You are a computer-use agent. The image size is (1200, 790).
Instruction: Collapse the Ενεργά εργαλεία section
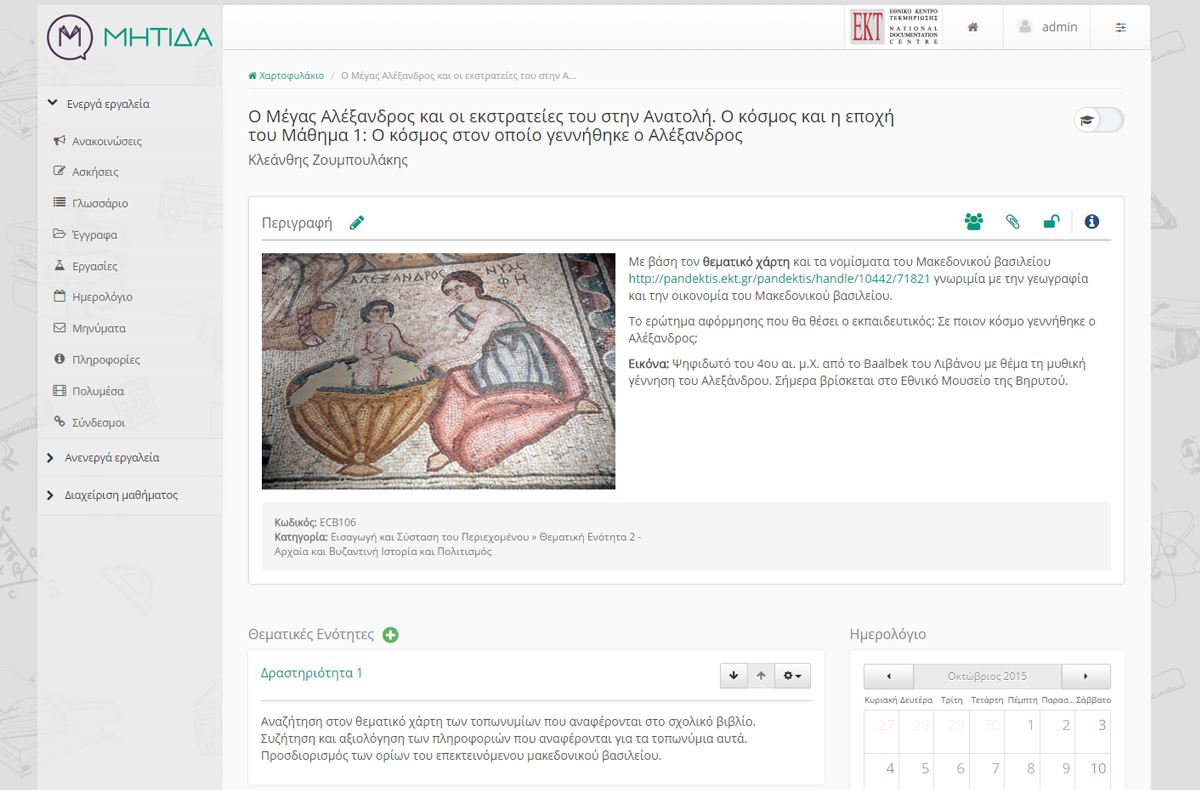107,103
